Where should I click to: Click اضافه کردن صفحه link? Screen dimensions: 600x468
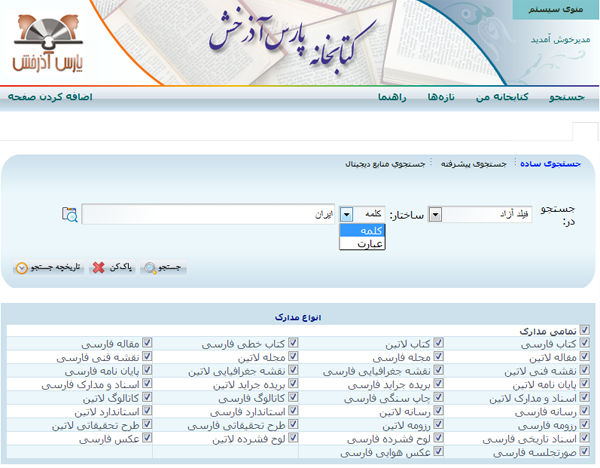50,97
